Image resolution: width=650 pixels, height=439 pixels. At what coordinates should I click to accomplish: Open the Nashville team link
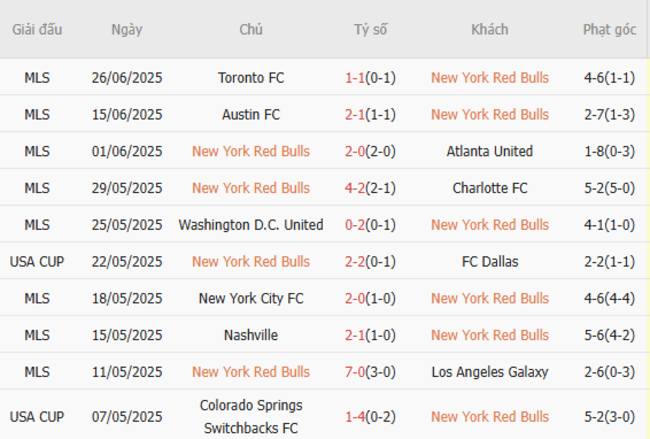pyautogui.click(x=251, y=335)
